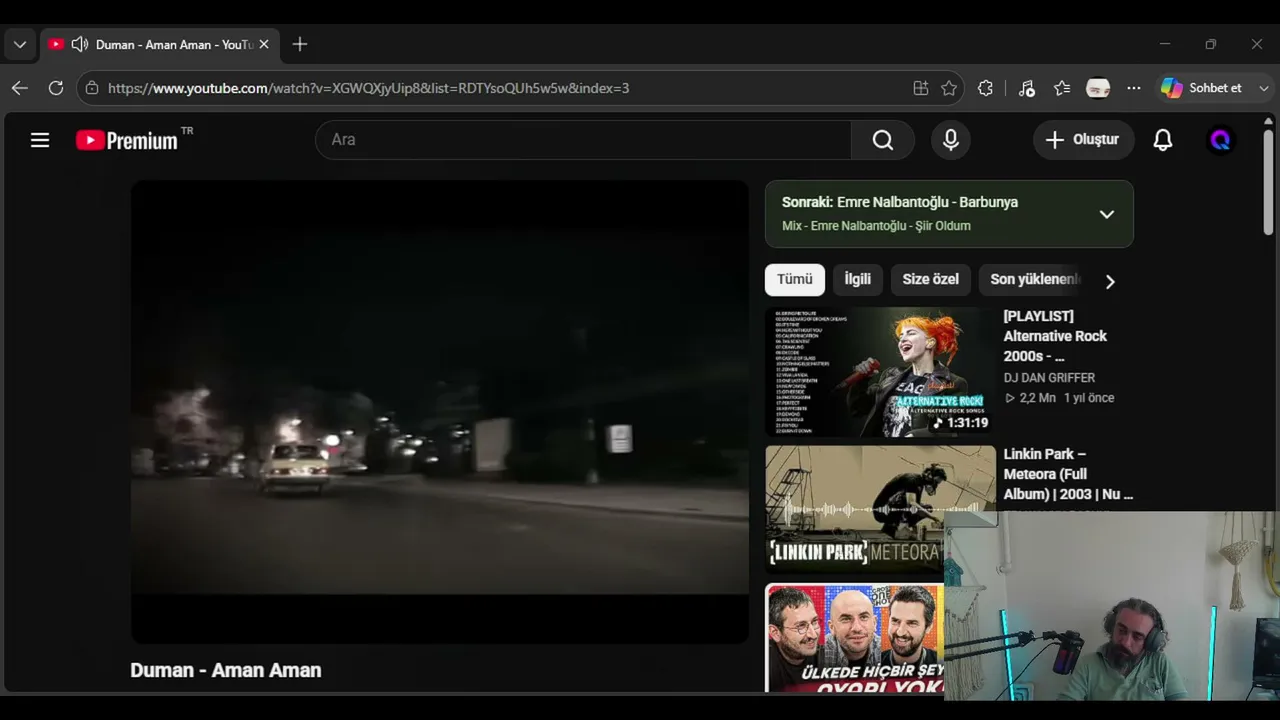Minimize the browser window
This screenshot has width=1280, height=720.
point(1164,44)
